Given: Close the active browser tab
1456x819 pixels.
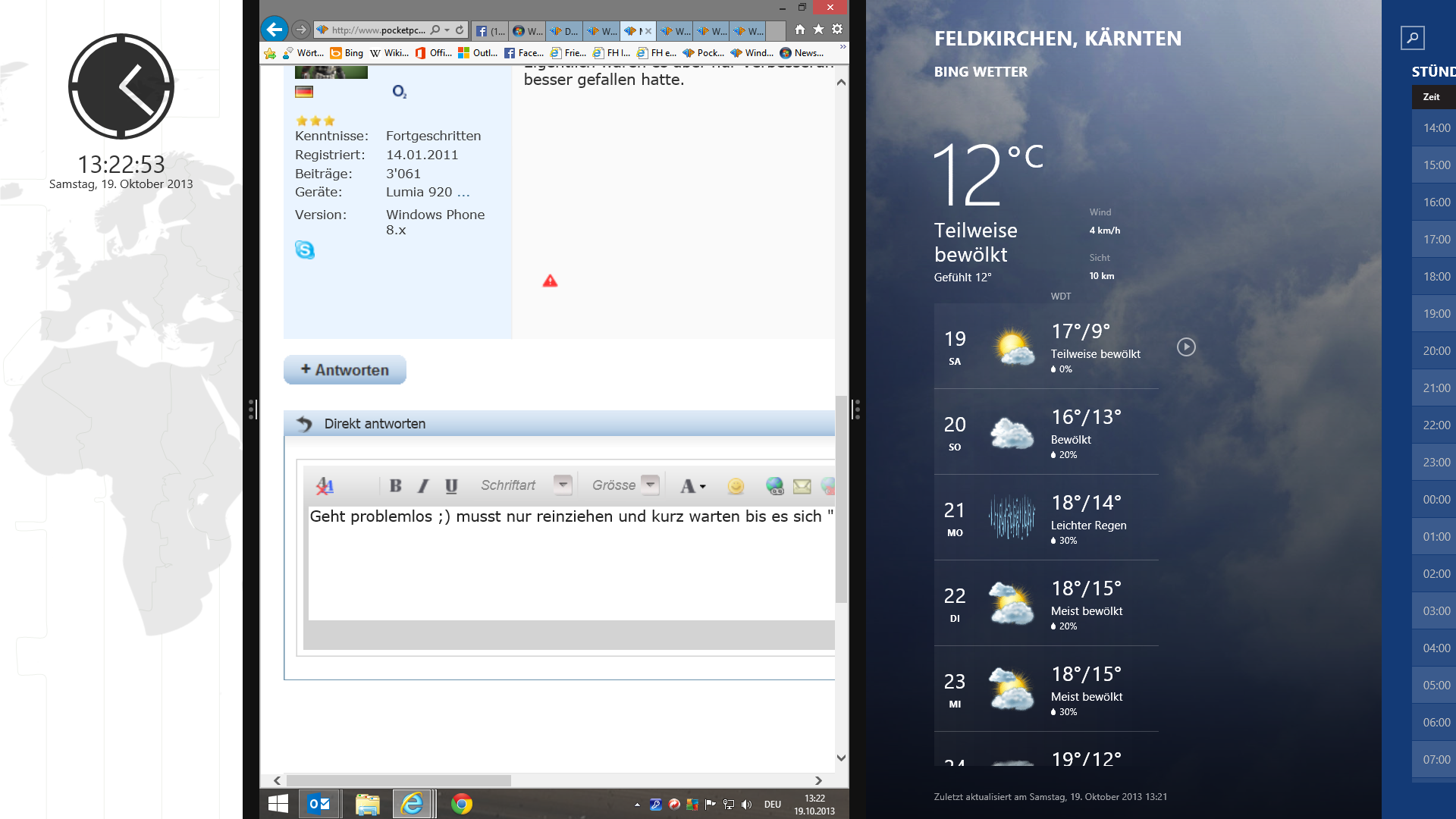Looking at the screenshot, I should pos(648,31).
